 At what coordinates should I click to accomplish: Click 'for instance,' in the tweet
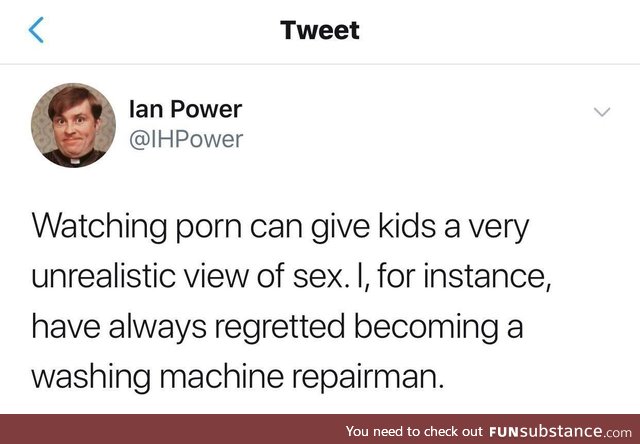coord(464,276)
